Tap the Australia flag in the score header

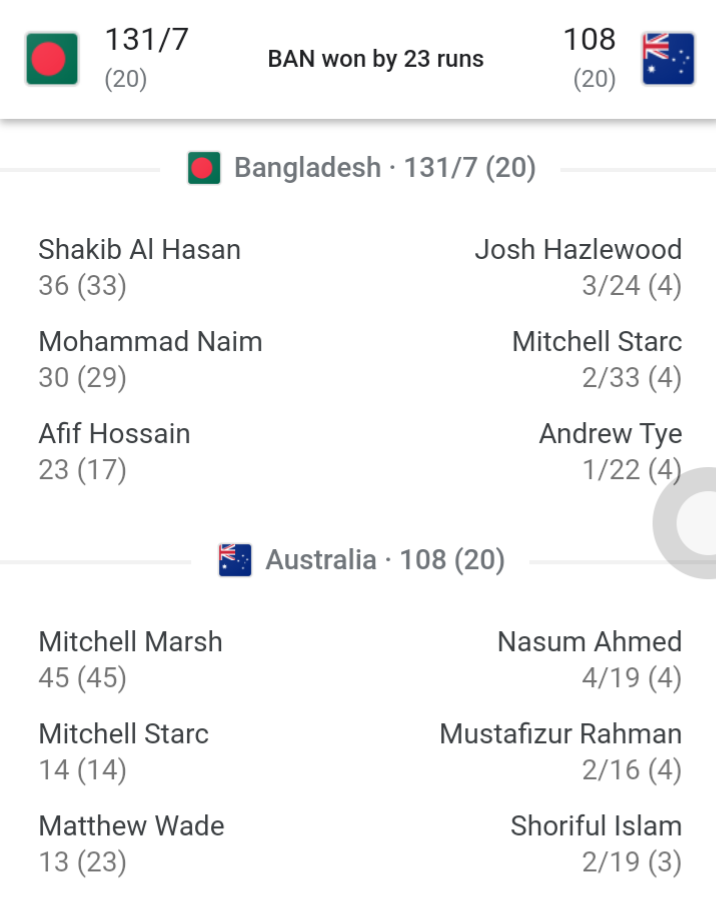click(x=668, y=59)
